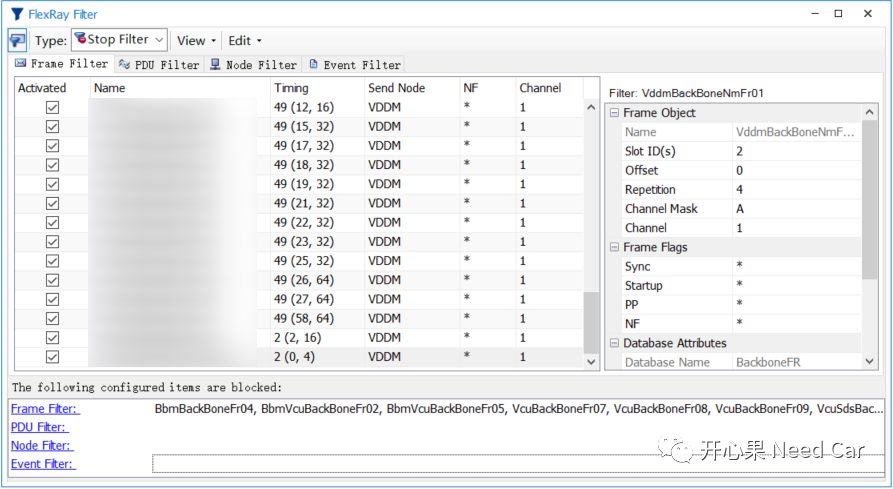Screen dimensions: 893x489
Task: Open the Frame Filter: link
Action: [46, 409]
